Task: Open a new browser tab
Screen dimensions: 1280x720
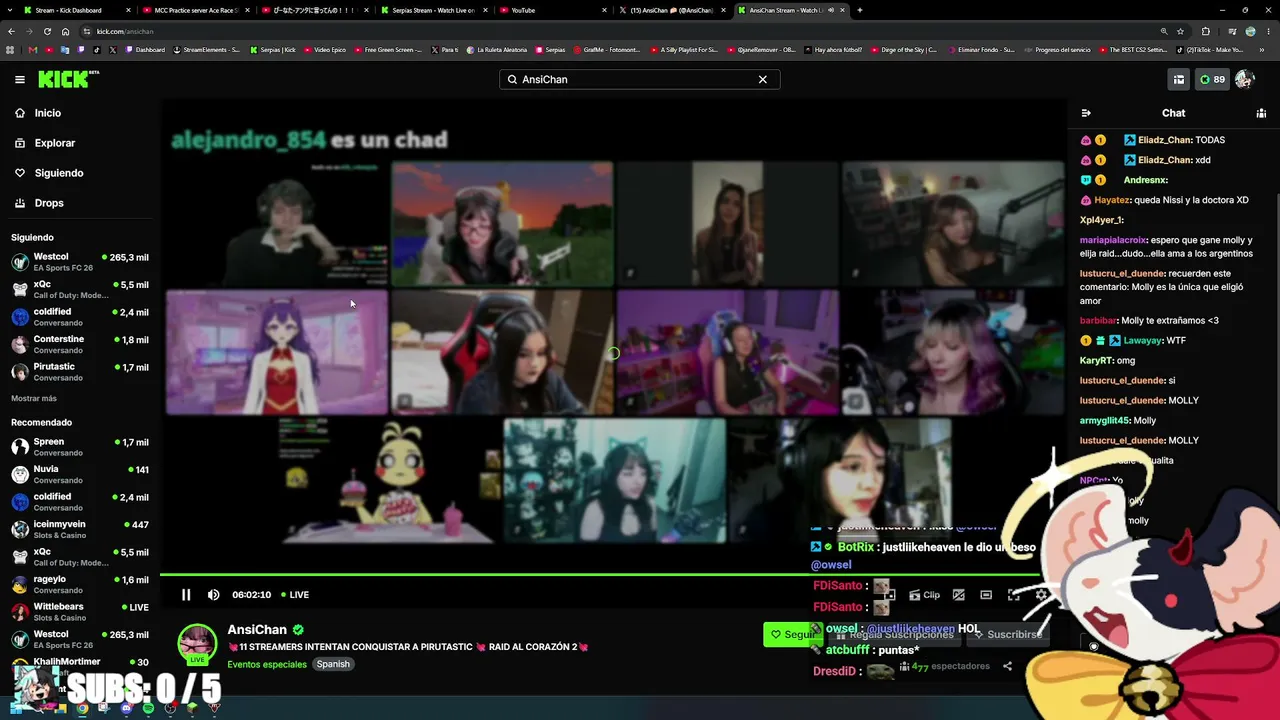Action: point(860,10)
